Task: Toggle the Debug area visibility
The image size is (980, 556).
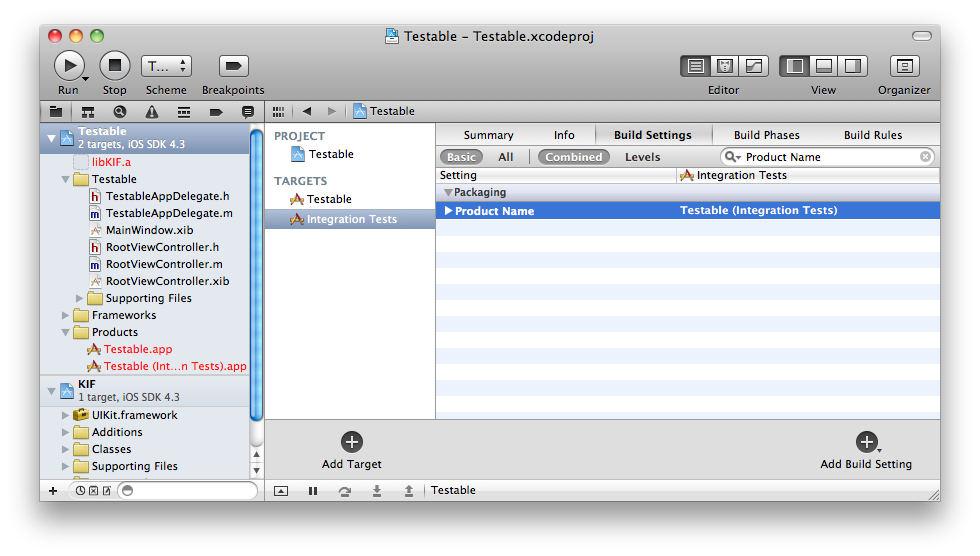Action: (x=824, y=66)
